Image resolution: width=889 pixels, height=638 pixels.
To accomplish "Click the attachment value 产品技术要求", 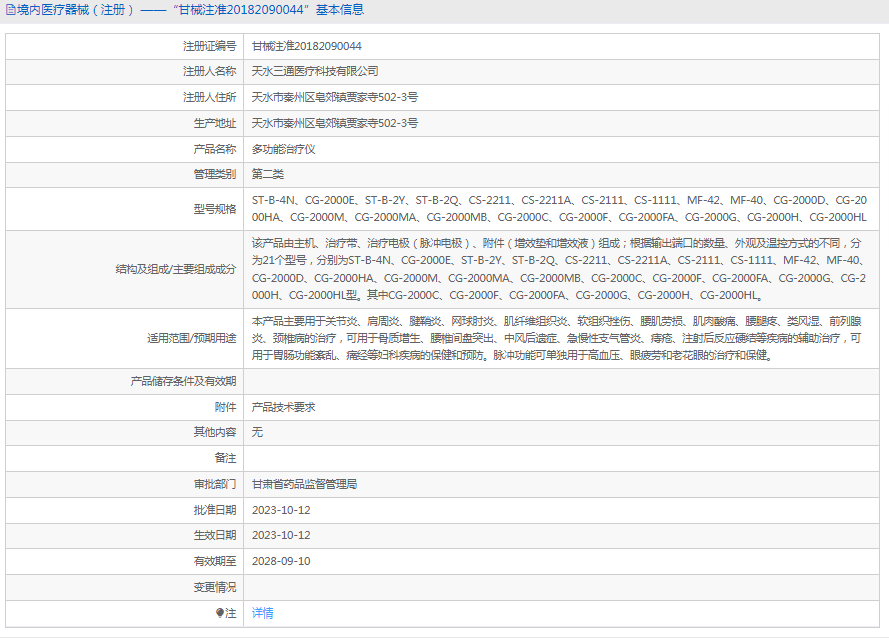I will pyautogui.click(x=283, y=407).
